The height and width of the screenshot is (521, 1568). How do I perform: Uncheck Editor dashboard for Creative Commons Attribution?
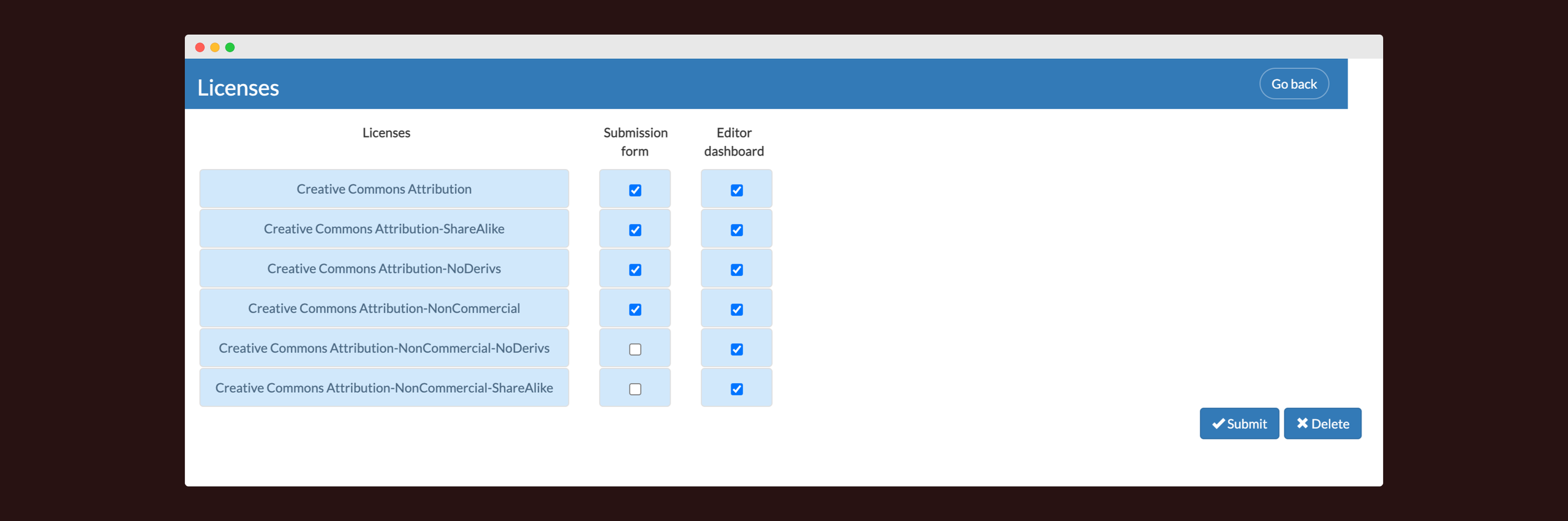point(737,190)
